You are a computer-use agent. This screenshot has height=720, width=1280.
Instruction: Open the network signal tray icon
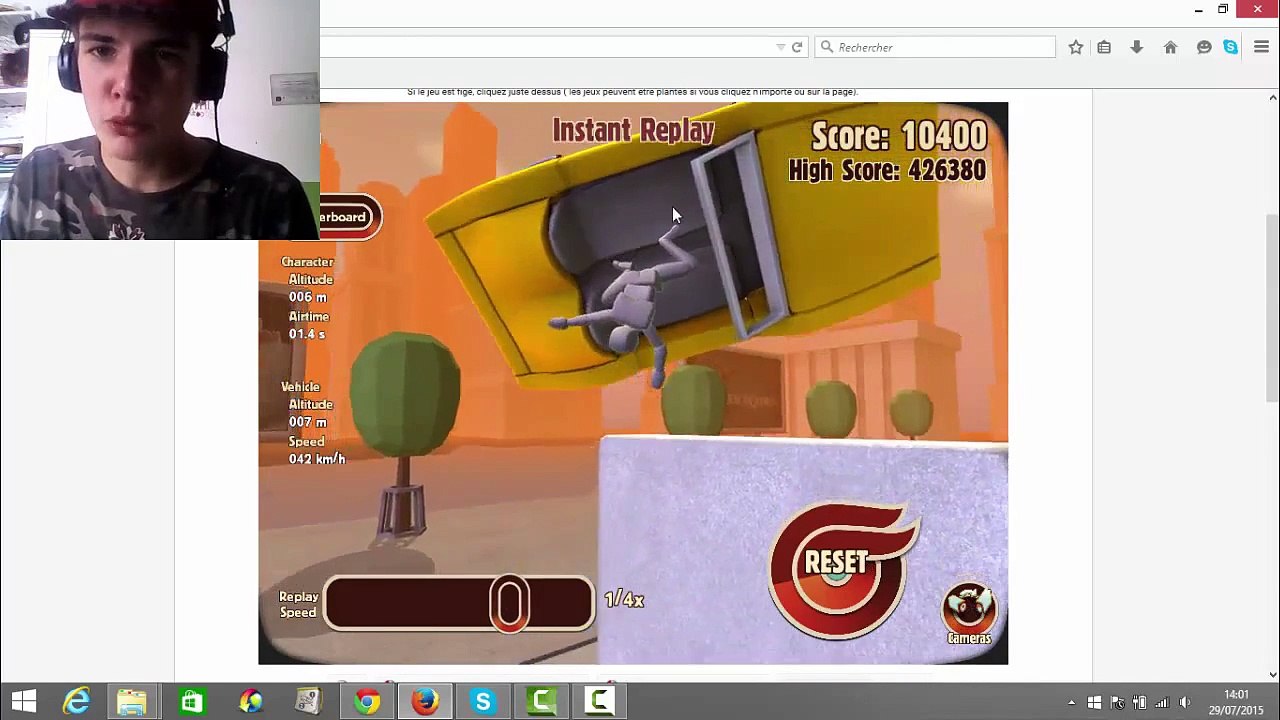point(1162,703)
